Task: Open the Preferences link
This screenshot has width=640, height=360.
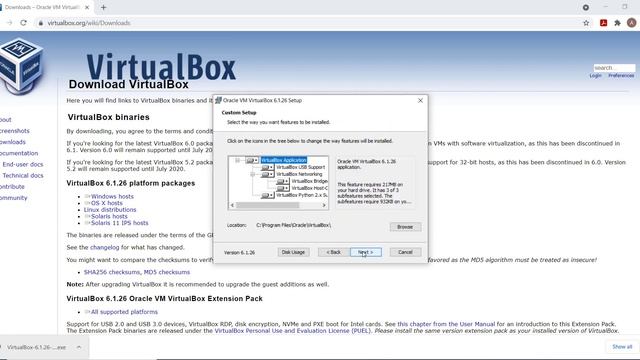Action: [621, 76]
